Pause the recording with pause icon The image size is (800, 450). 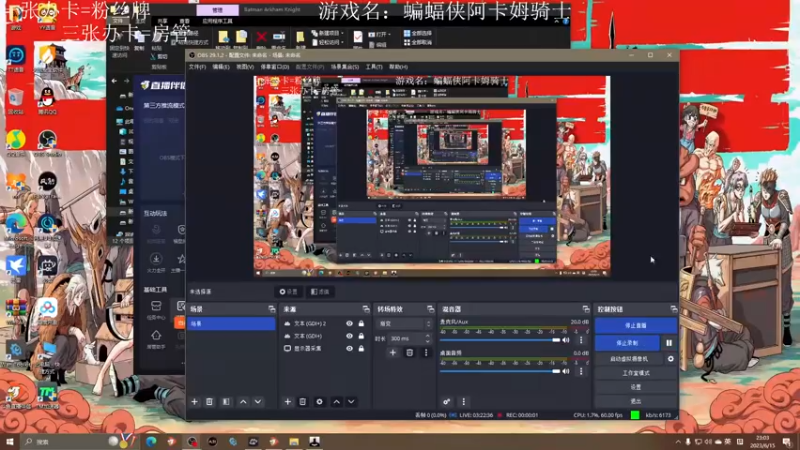[669, 343]
